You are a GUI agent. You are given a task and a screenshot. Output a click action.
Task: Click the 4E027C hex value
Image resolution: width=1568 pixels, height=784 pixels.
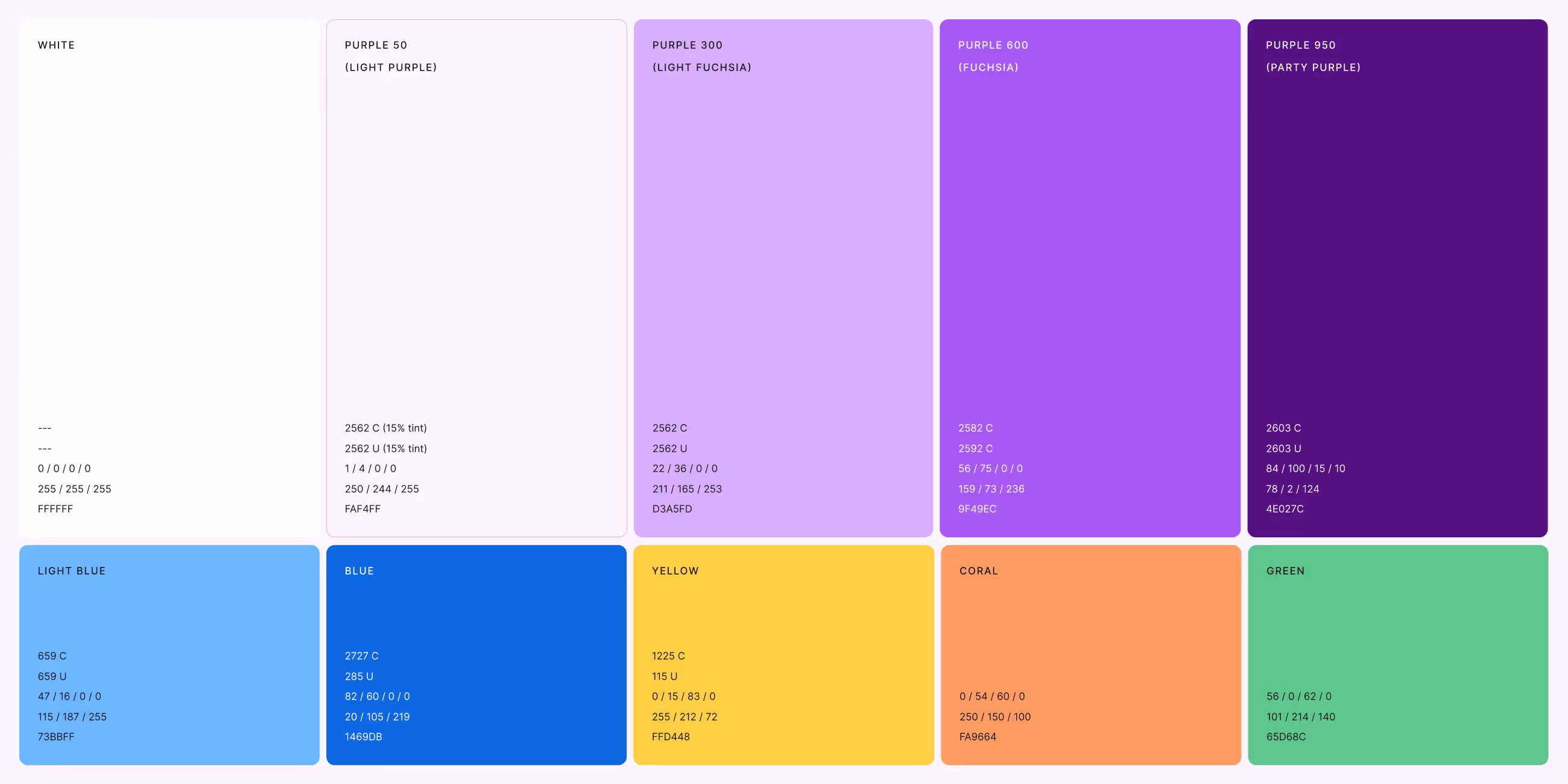(x=1285, y=509)
